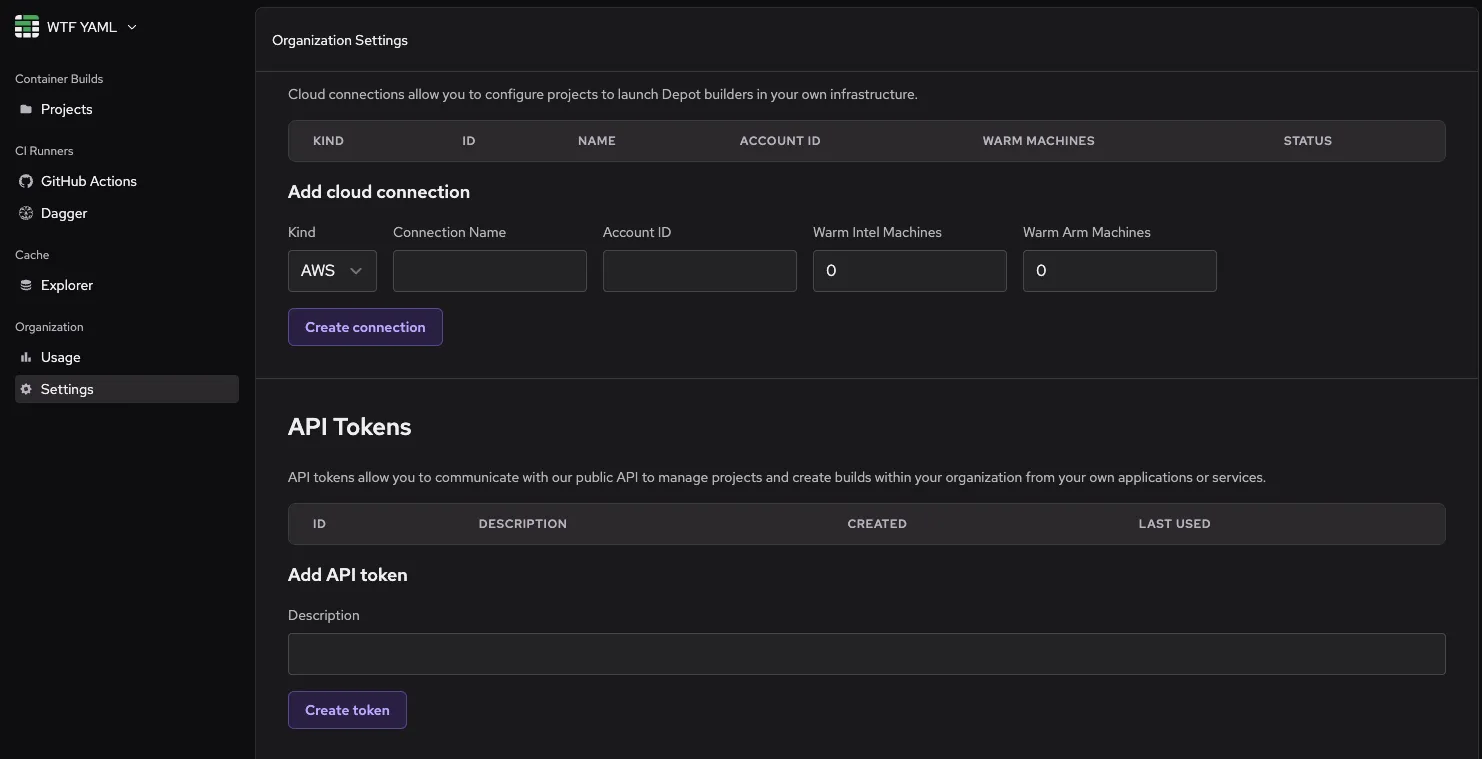This screenshot has height=759, width=1482.
Task: Click the cache Explorer icon
Action: coord(25,285)
